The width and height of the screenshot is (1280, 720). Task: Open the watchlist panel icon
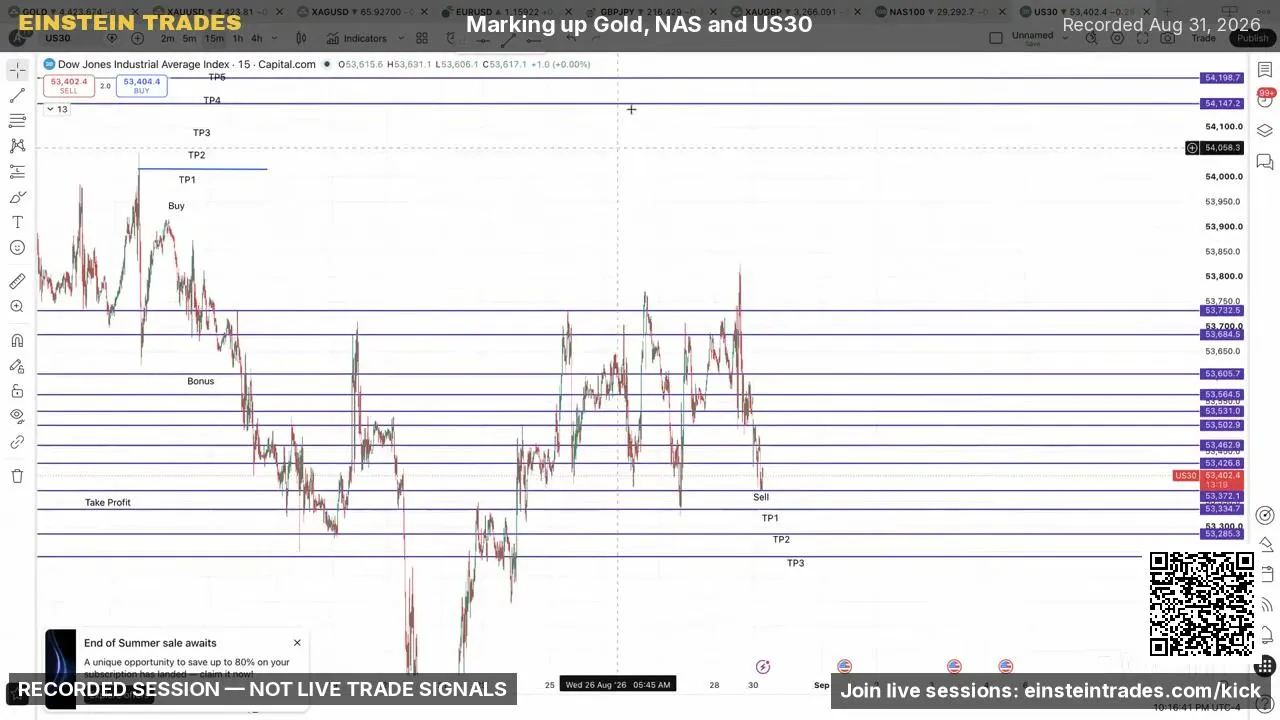coord(1265,69)
